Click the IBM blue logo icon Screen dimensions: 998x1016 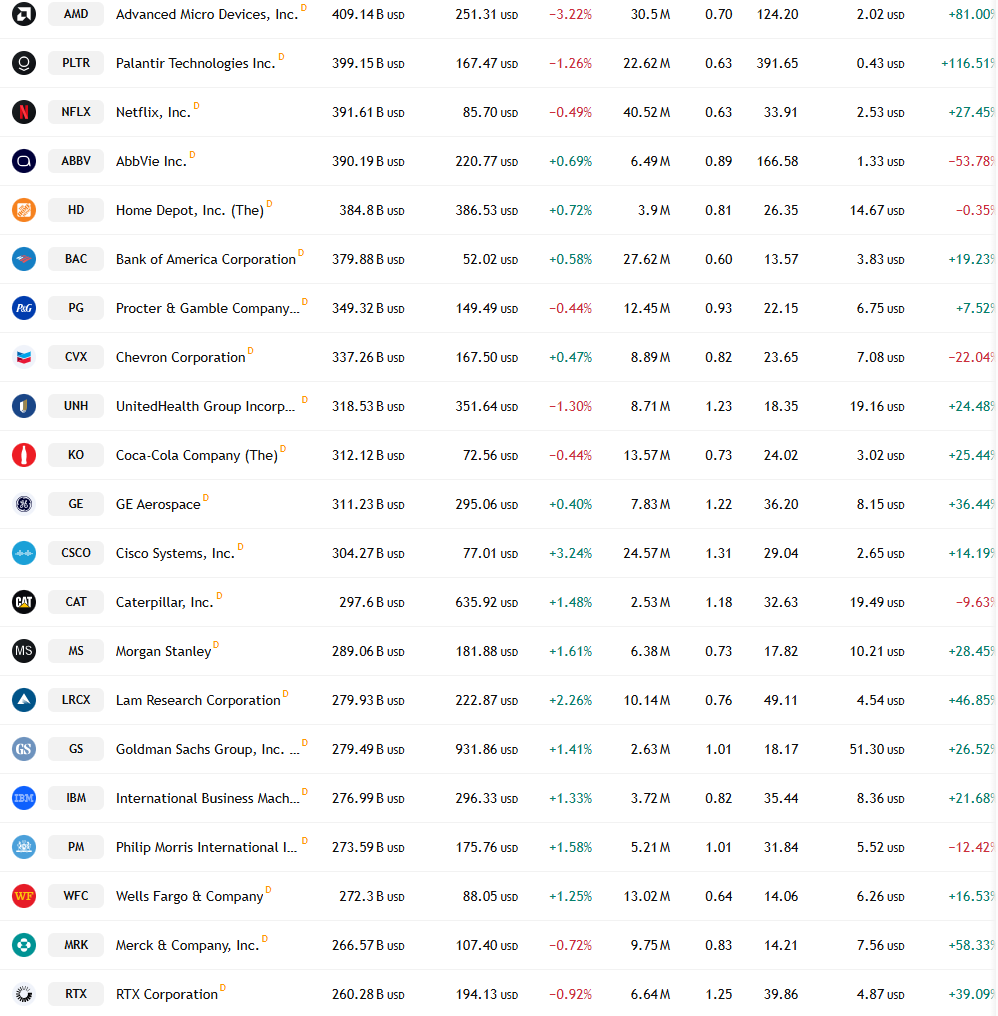click(24, 798)
